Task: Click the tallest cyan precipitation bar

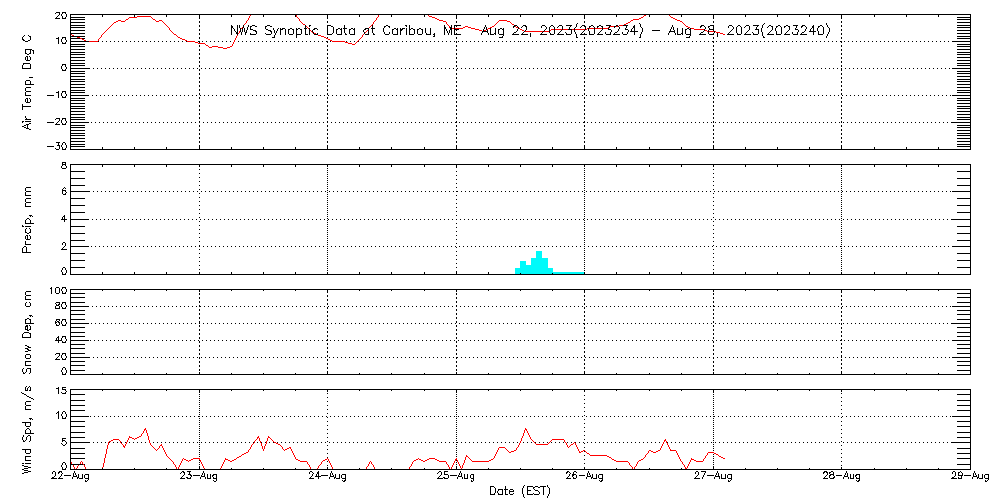Action: [538, 262]
